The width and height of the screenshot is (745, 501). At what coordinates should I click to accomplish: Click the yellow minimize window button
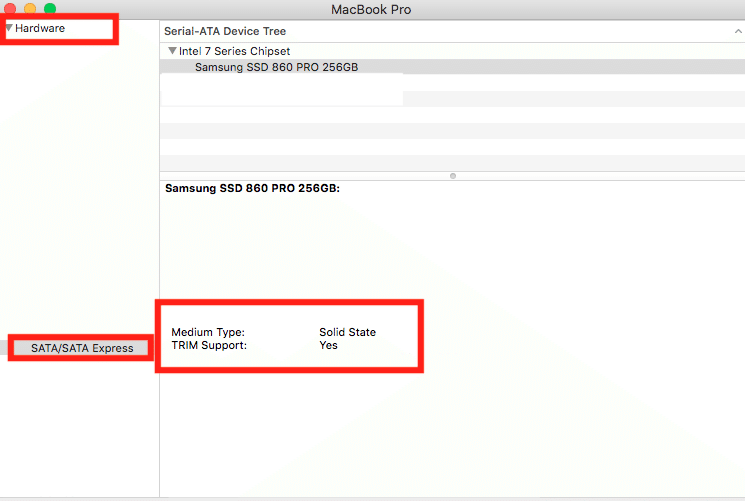[30, 8]
